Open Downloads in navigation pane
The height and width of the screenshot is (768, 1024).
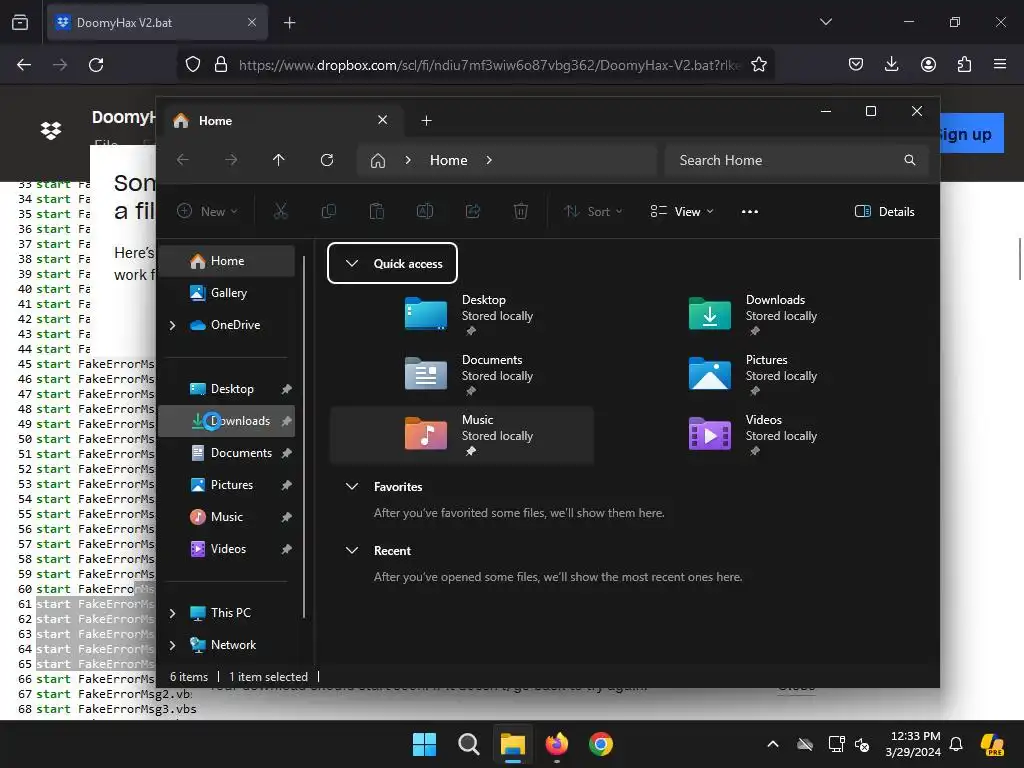pyautogui.click(x=227, y=421)
